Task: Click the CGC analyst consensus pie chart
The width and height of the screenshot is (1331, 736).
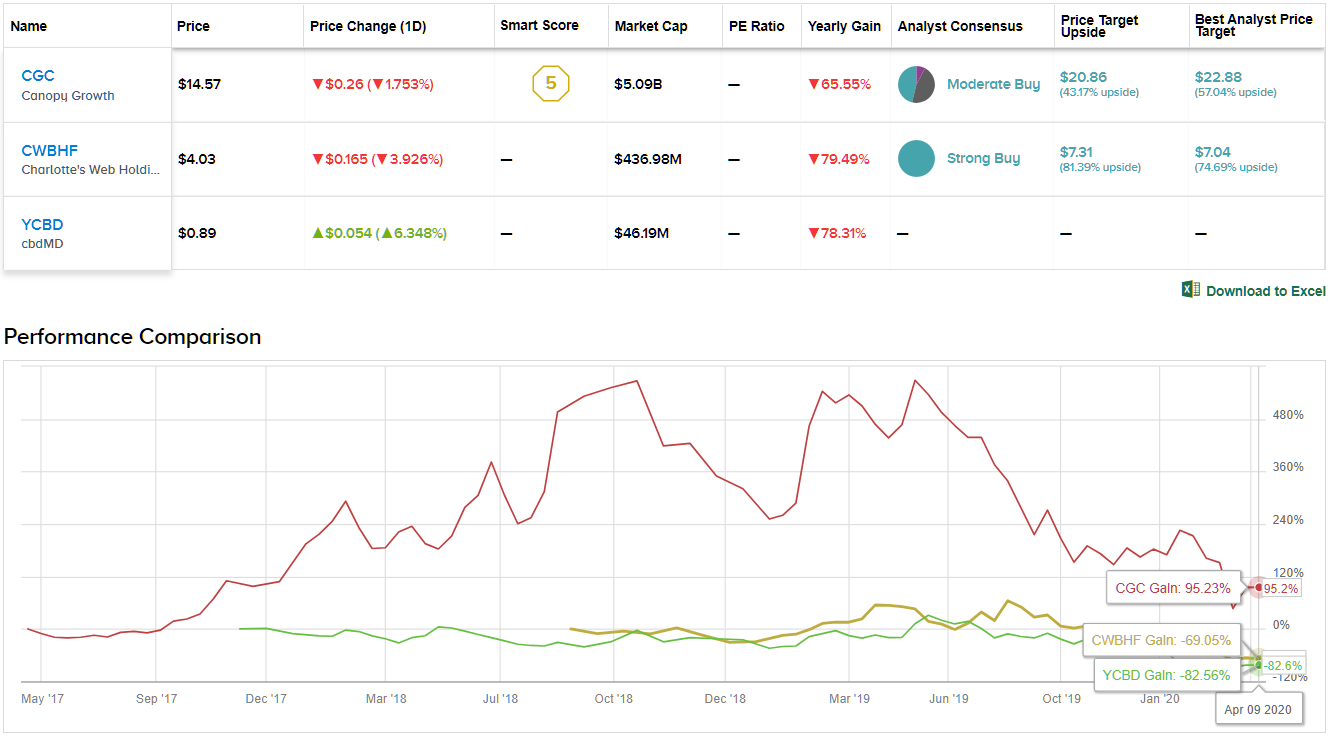Action: (916, 84)
